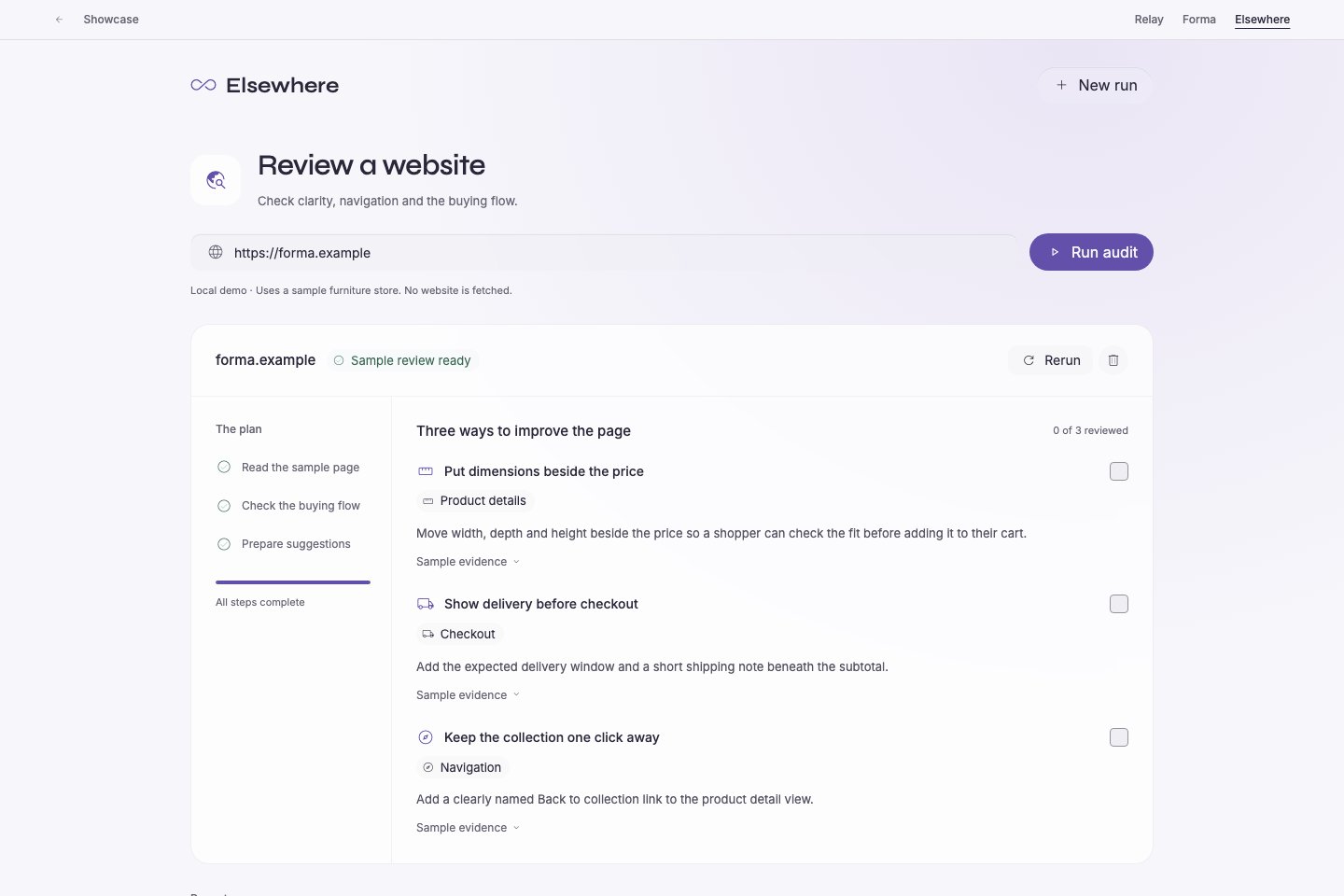Image resolution: width=1344 pixels, height=896 pixels.
Task: Click the website review magnifier icon
Action: [x=216, y=180]
